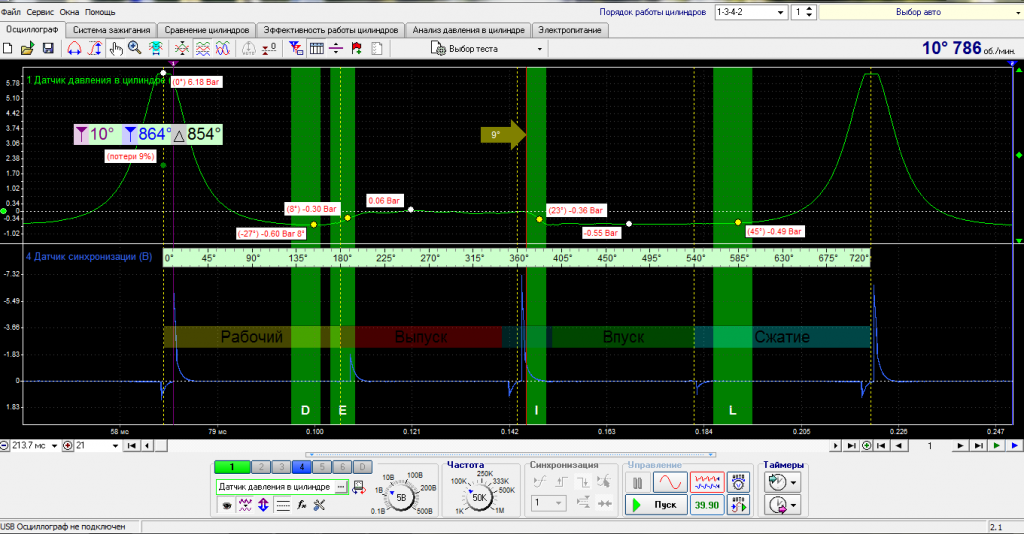1024x534 pixels.
Task: Click the sensor swap icon beside sensor field
Action: click(359, 487)
